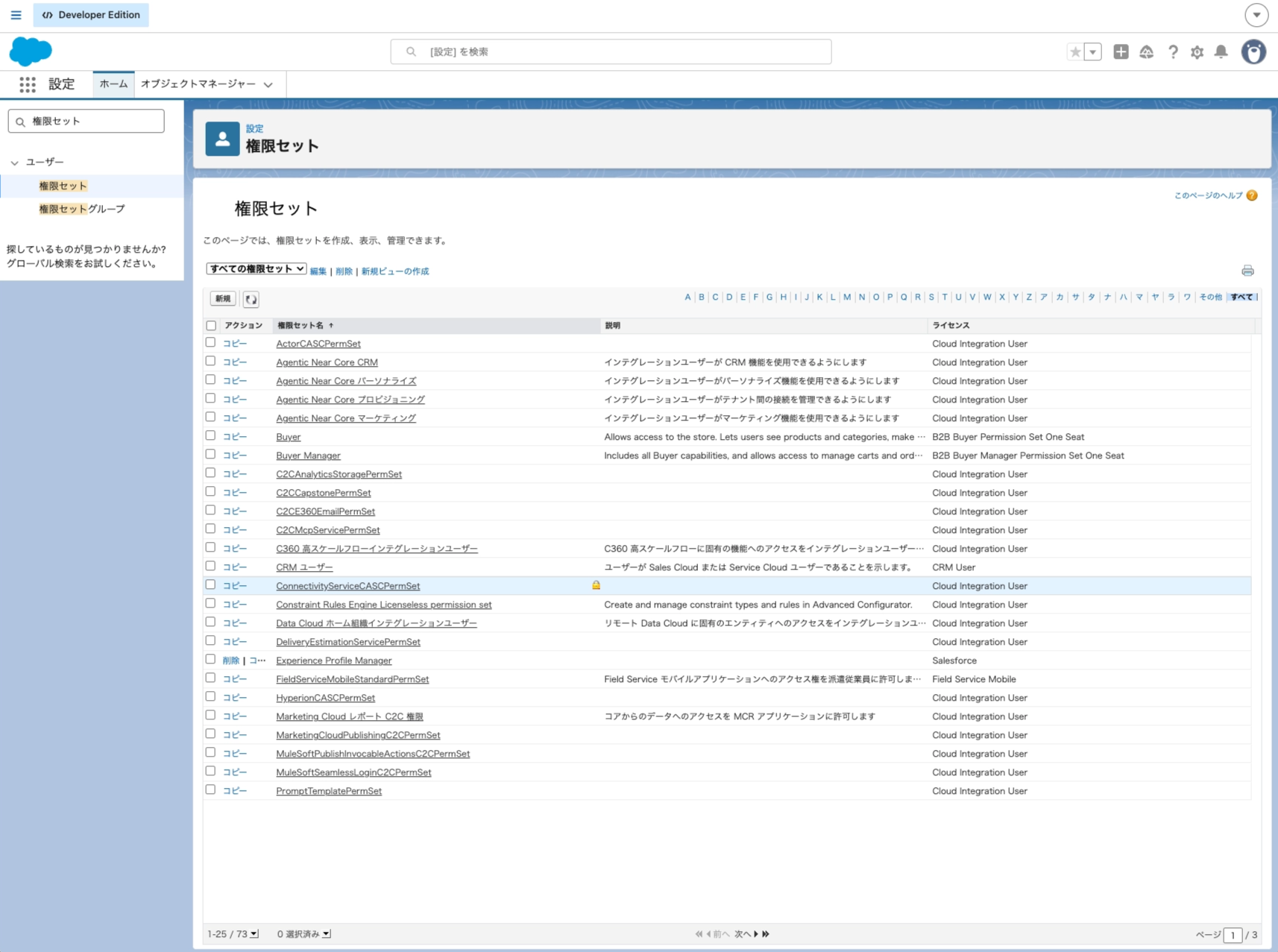Click the 設定 breadcrumb link in the header

point(254,128)
